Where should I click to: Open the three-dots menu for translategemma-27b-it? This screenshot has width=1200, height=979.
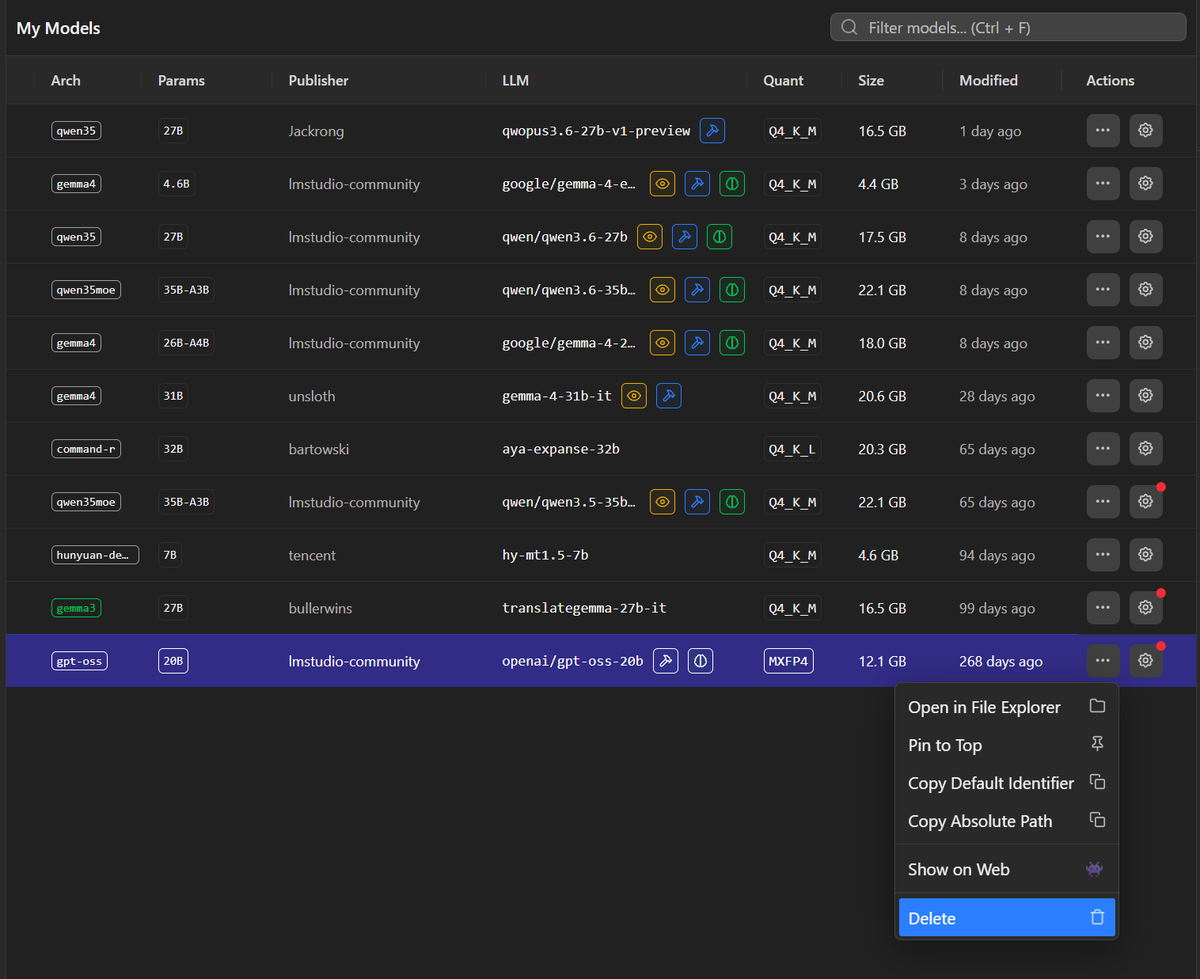(x=1103, y=608)
